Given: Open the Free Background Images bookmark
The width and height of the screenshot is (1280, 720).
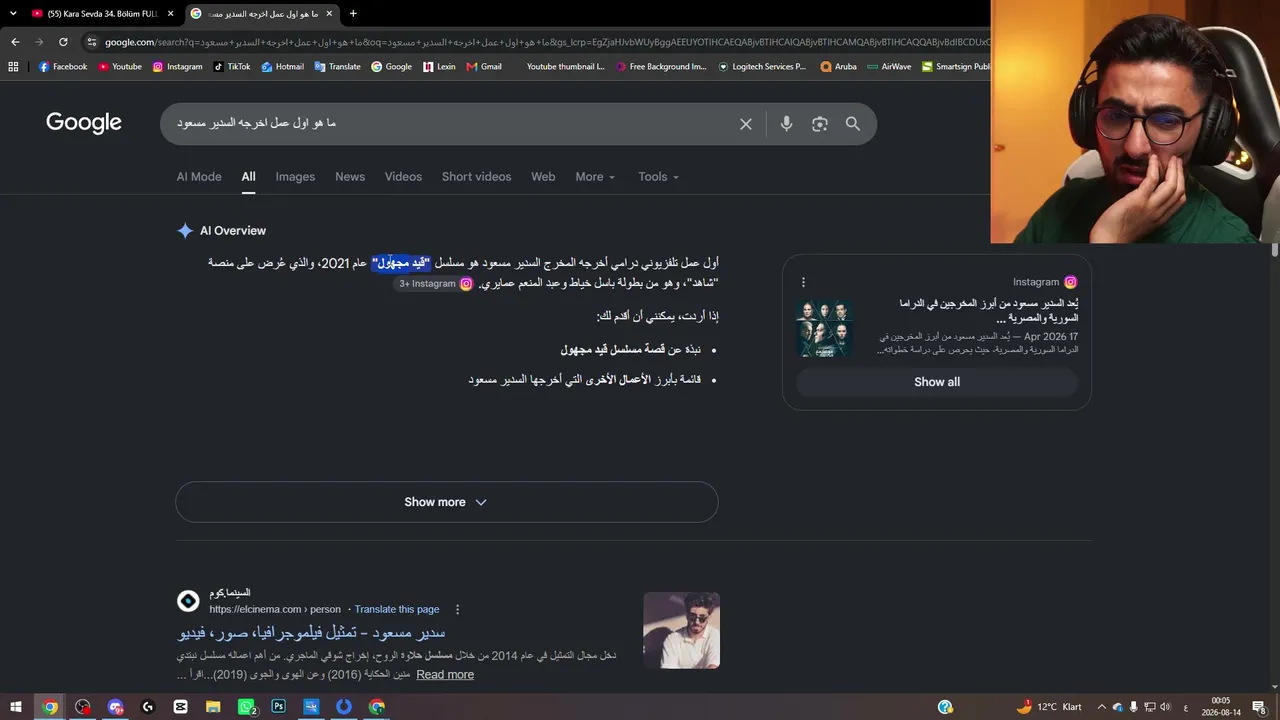Looking at the screenshot, I should click(x=661, y=67).
